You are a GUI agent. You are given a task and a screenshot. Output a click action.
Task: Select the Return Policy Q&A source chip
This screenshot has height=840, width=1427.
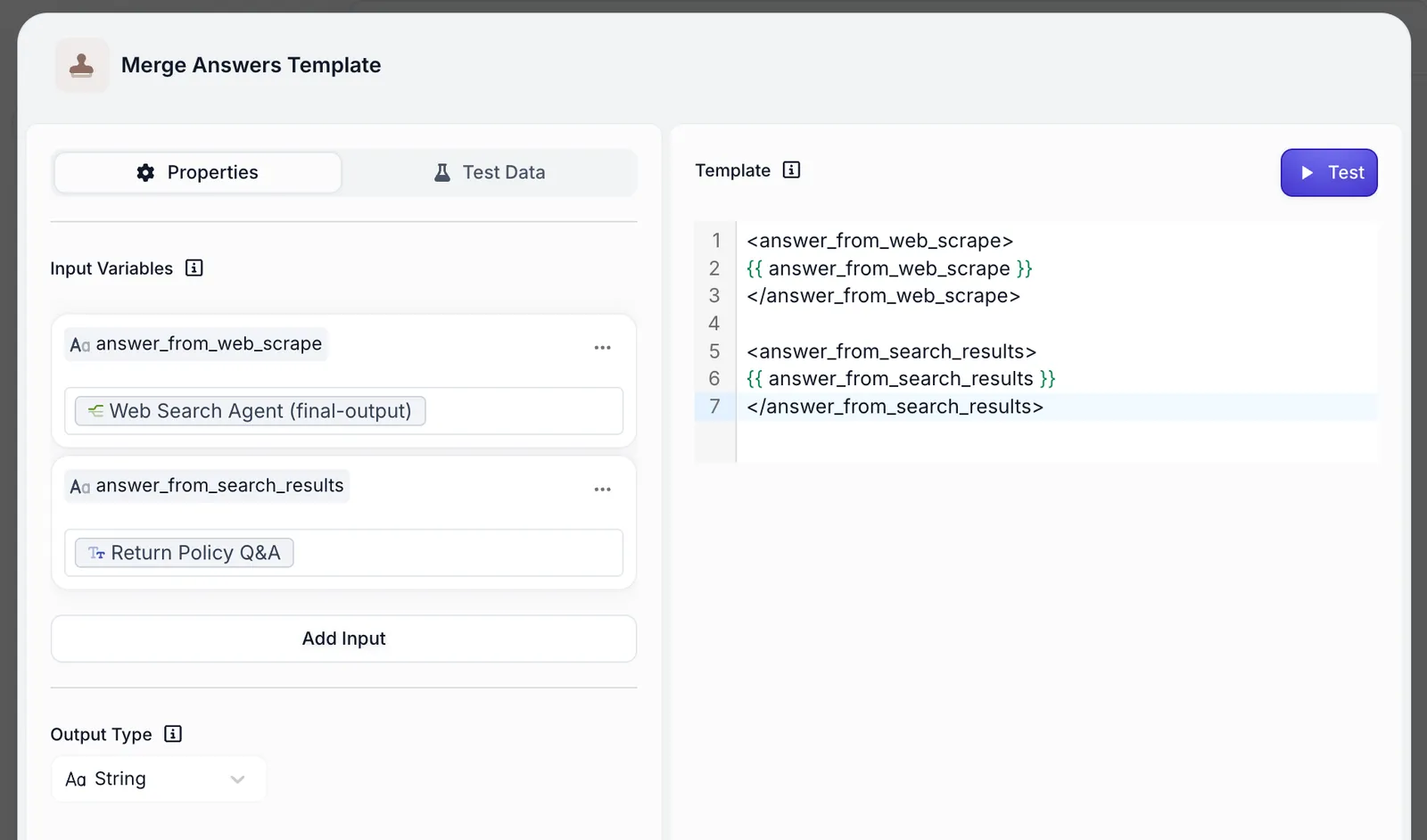184,553
